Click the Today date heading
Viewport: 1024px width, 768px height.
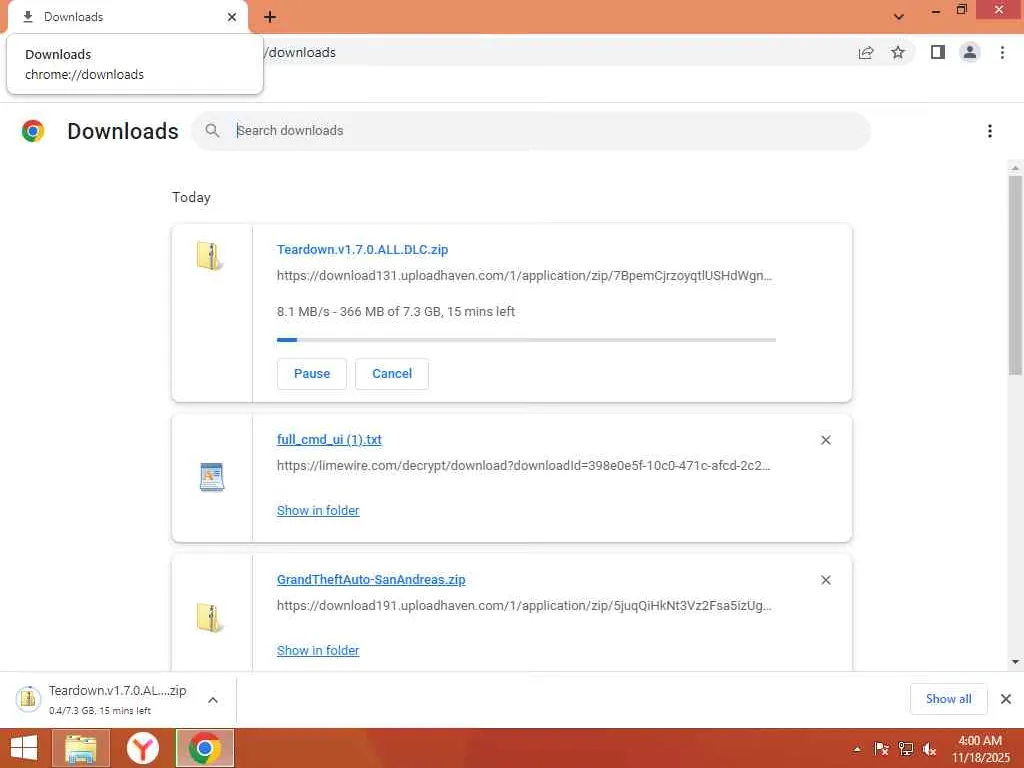point(191,197)
